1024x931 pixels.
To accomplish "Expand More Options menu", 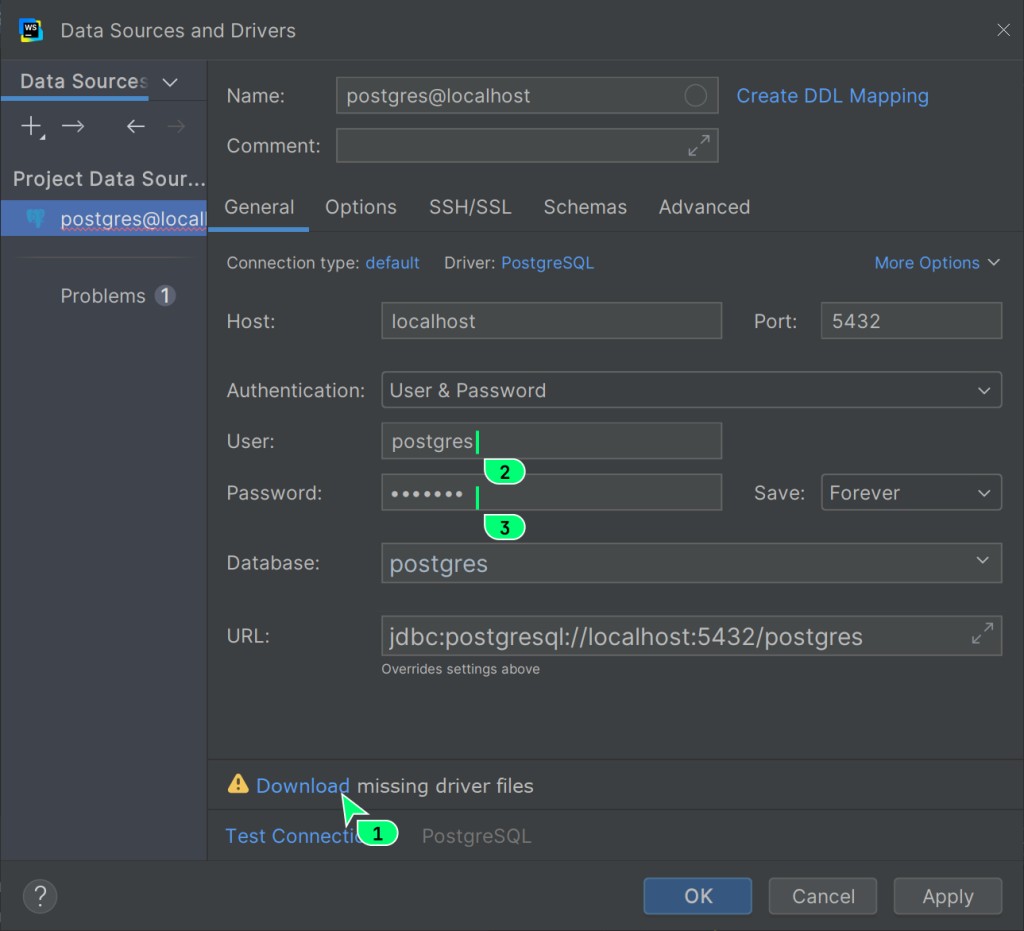I will click(936, 263).
